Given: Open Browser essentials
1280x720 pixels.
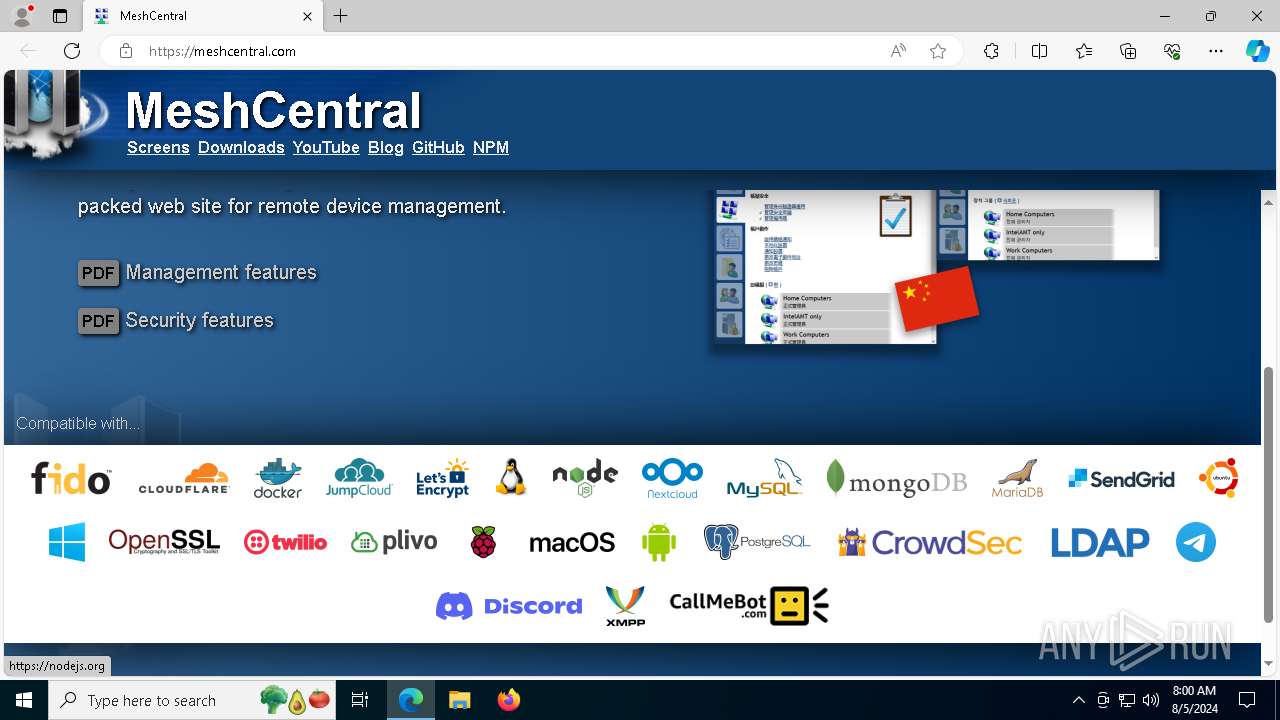Looking at the screenshot, I should pos(1172,51).
